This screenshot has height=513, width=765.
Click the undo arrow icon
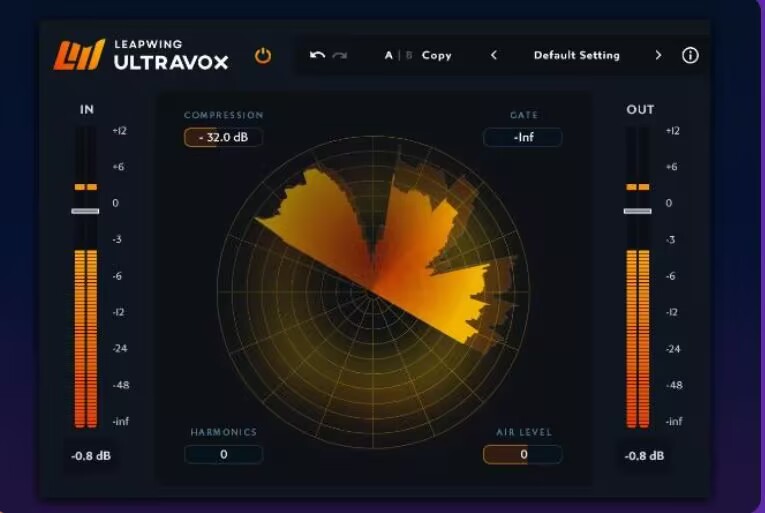[x=317, y=55]
